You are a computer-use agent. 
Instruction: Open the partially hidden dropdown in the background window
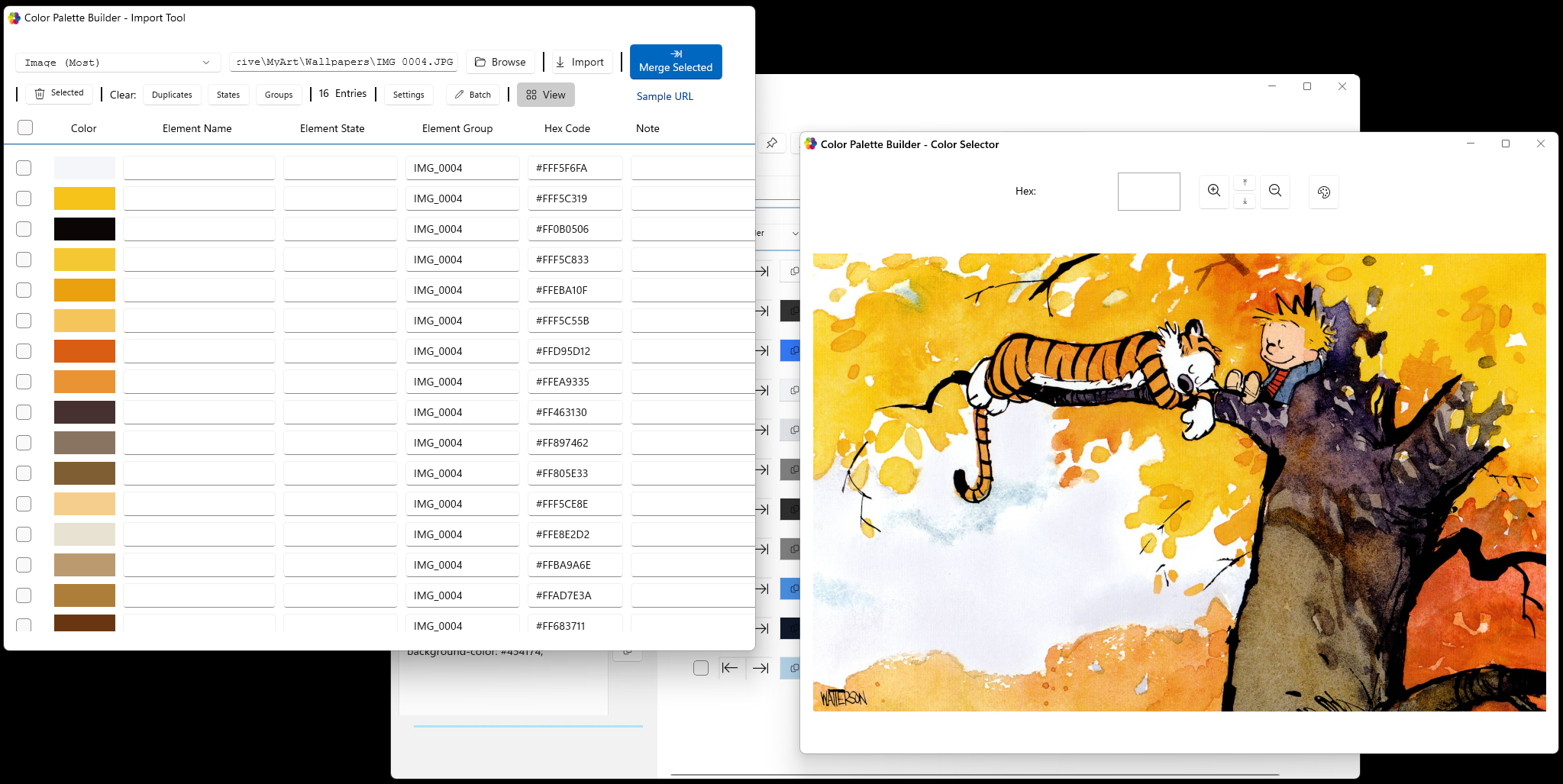coord(777,233)
